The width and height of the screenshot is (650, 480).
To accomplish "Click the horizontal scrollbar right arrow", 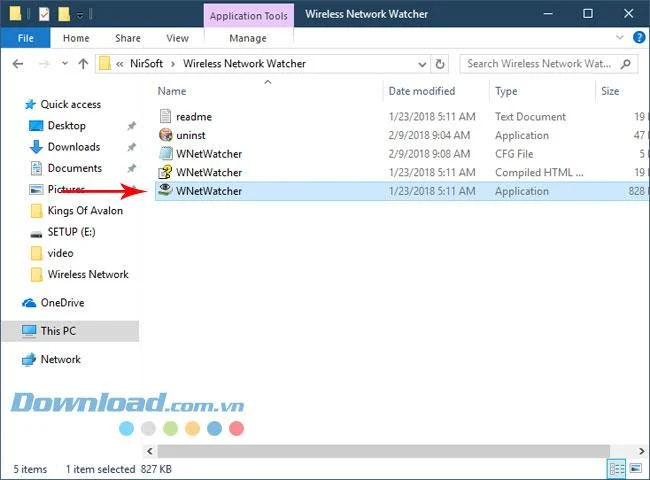I will (641, 451).
